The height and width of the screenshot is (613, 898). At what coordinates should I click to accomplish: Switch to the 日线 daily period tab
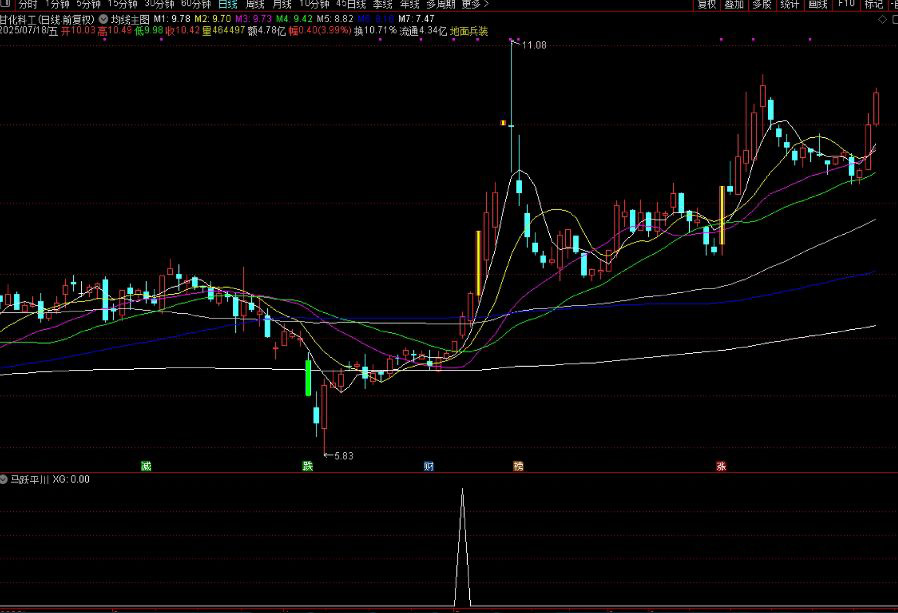pos(228,4)
